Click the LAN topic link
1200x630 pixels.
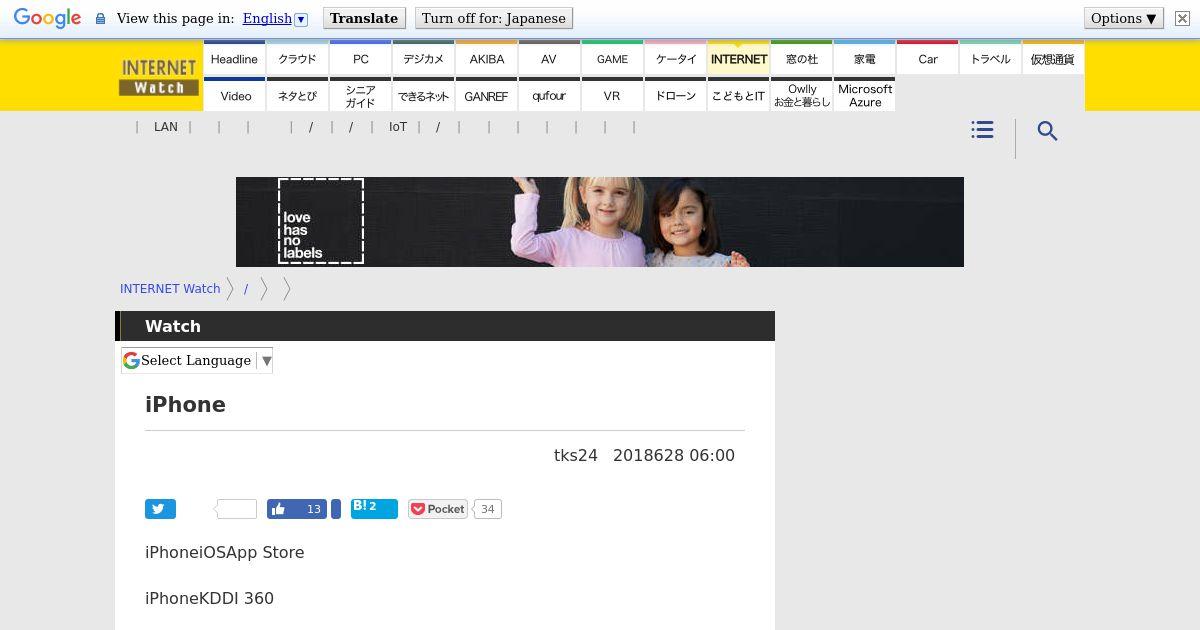pyautogui.click(x=166, y=127)
